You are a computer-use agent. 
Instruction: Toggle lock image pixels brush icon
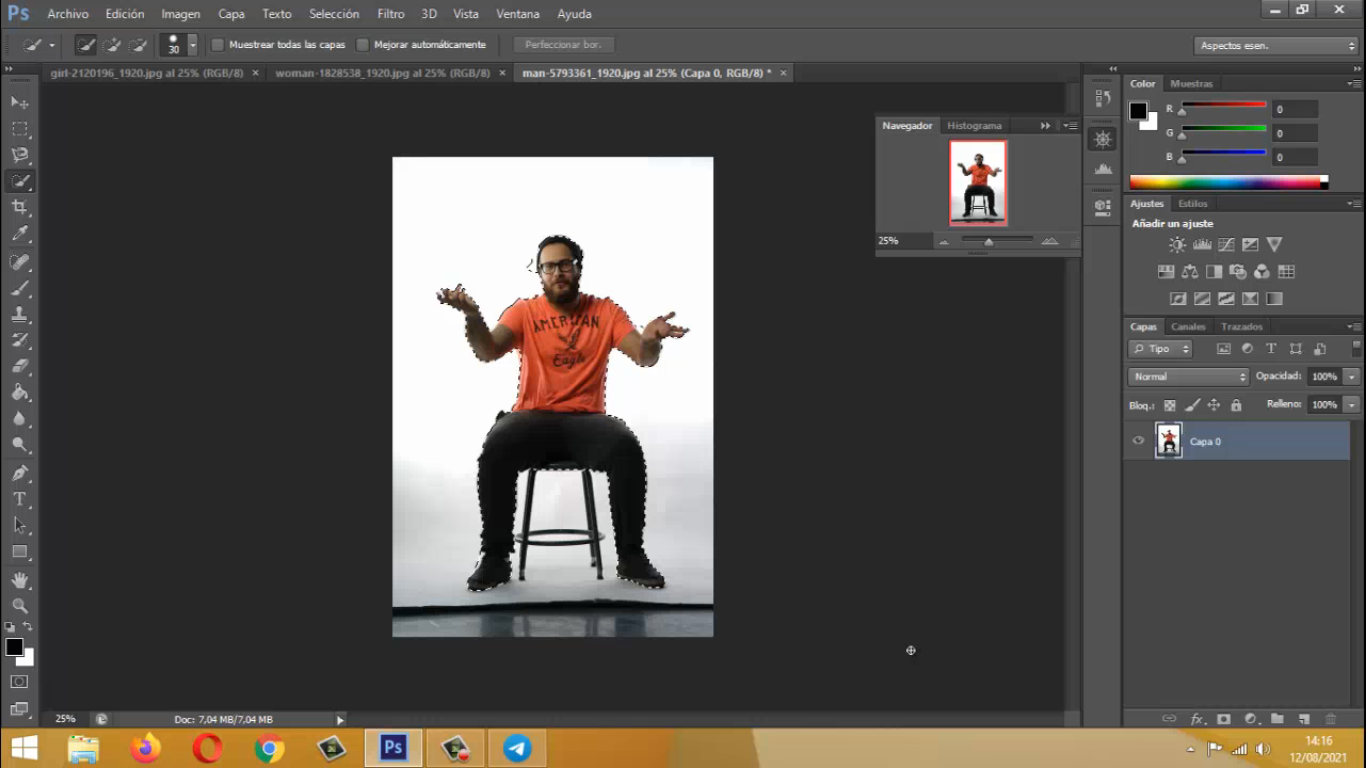[1192, 405]
